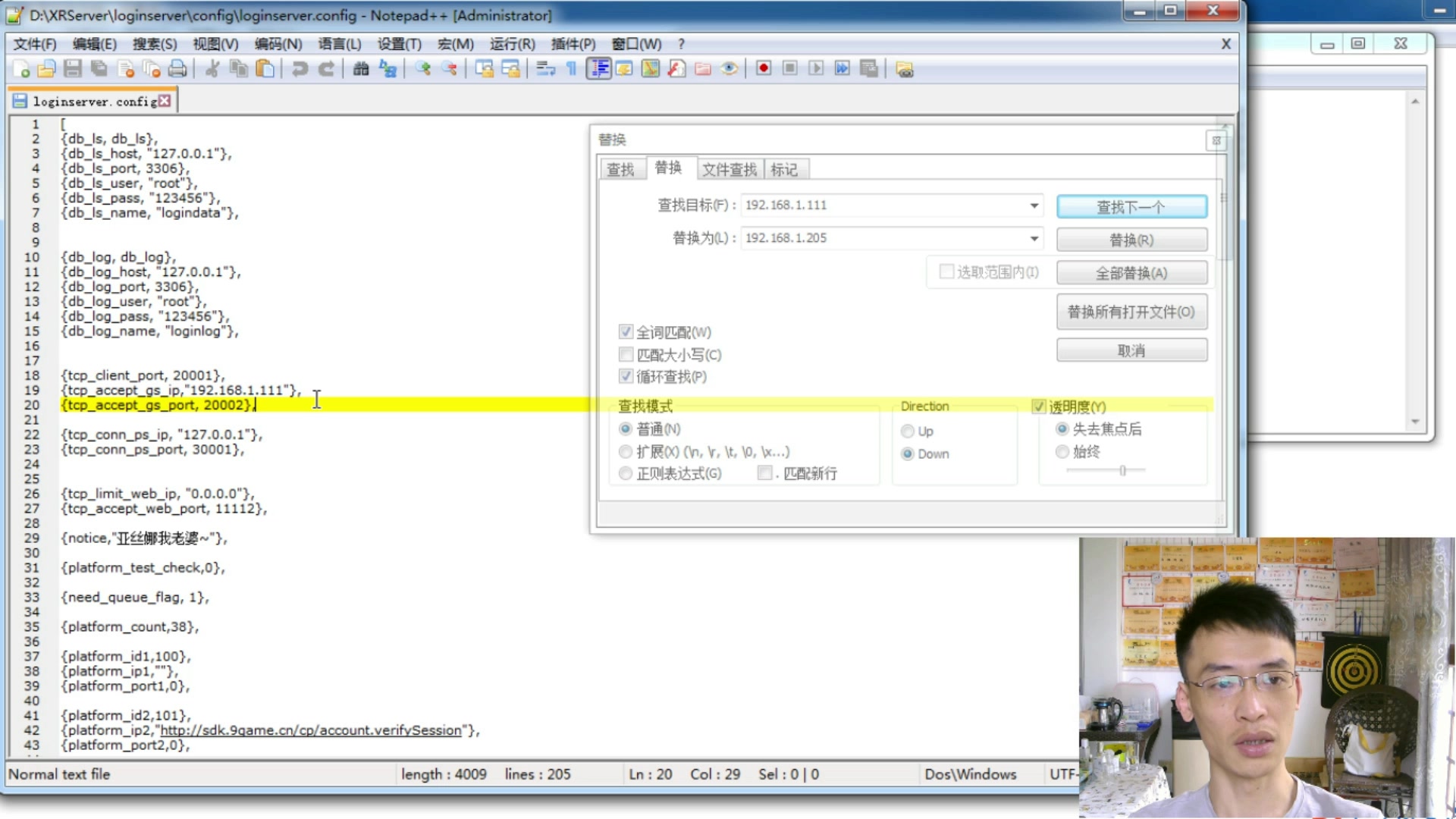Viewport: 1456px width, 819px height.
Task: Start macro recording with red dot icon
Action: point(764,69)
